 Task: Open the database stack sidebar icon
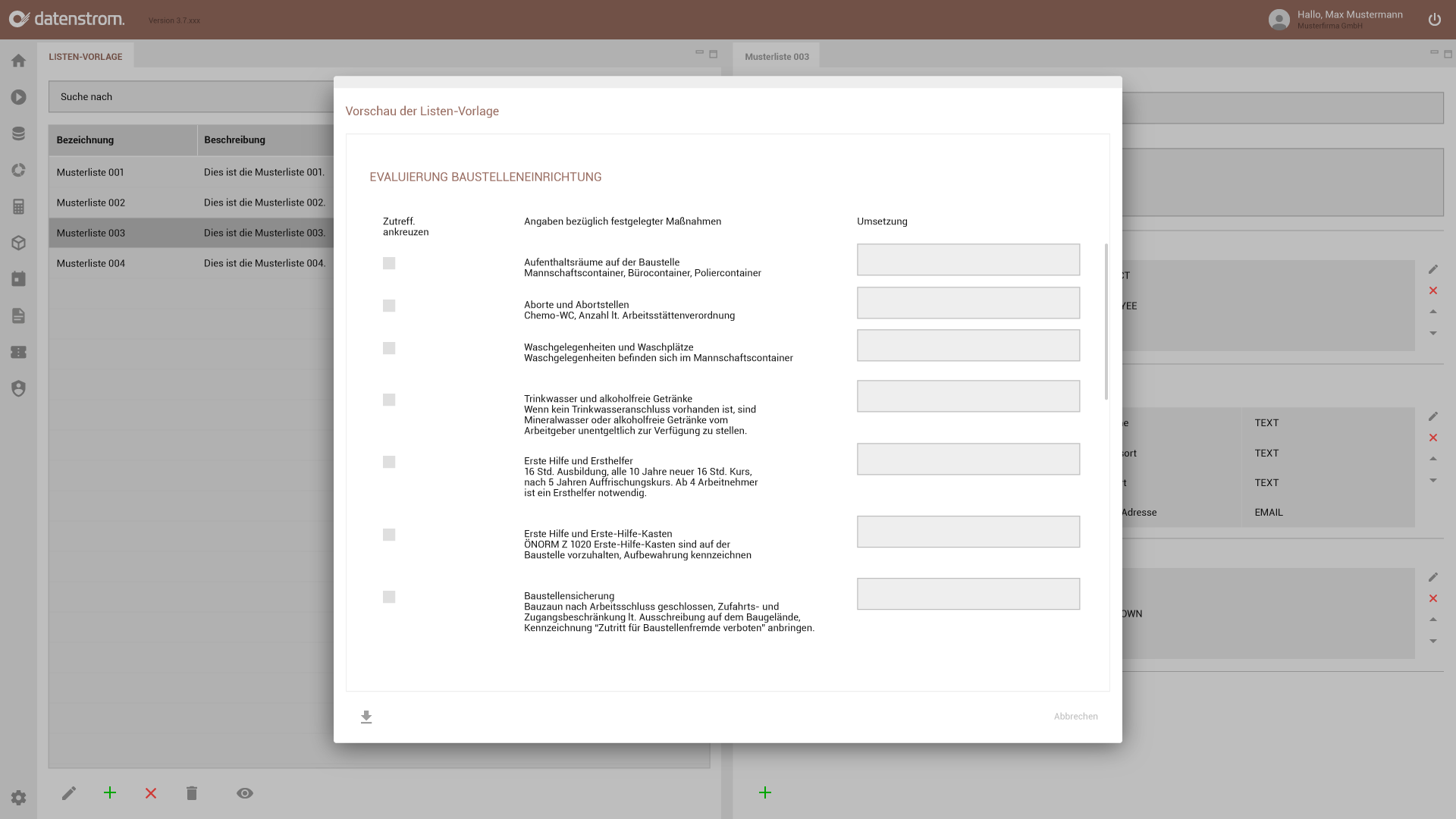coord(18,133)
